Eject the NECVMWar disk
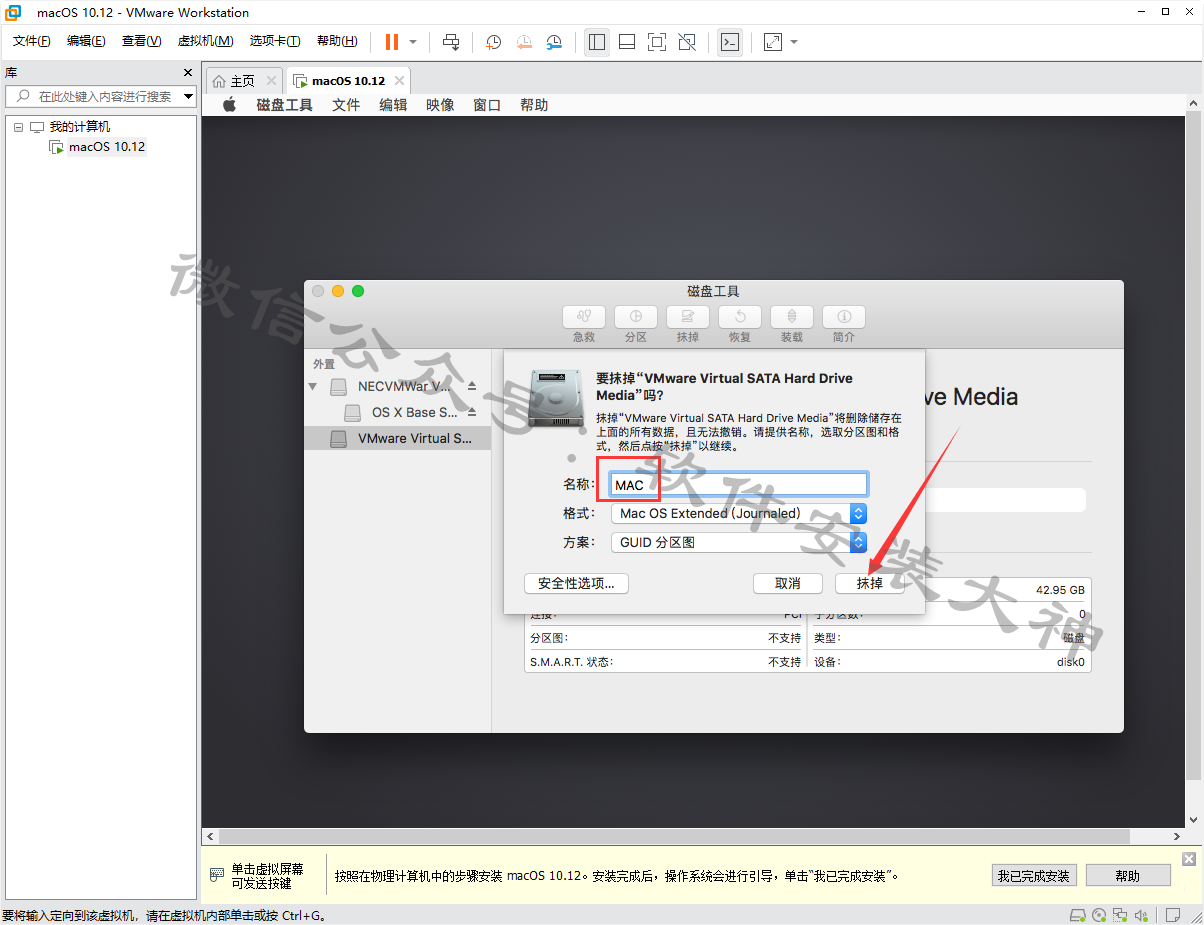 (x=472, y=386)
